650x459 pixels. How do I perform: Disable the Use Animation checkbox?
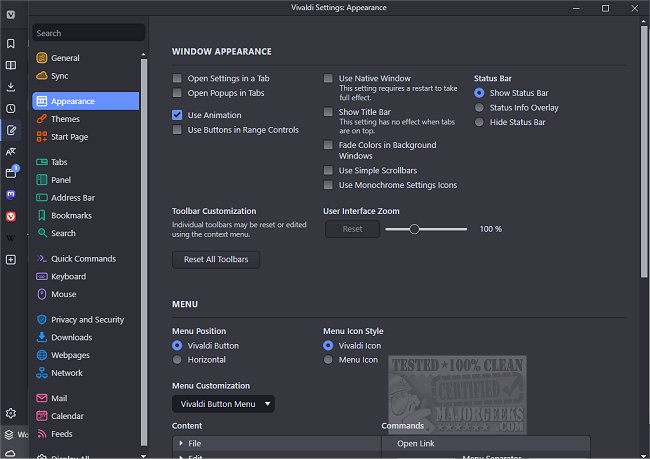click(177, 115)
